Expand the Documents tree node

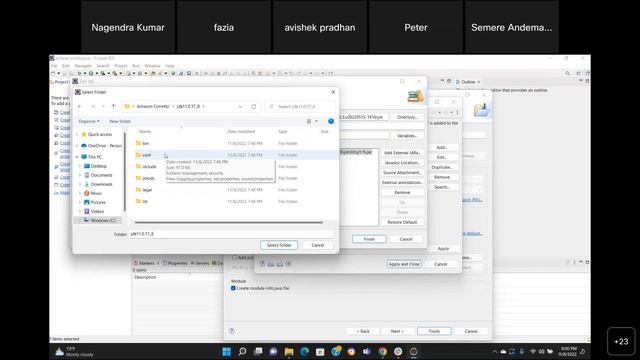(x=80, y=175)
